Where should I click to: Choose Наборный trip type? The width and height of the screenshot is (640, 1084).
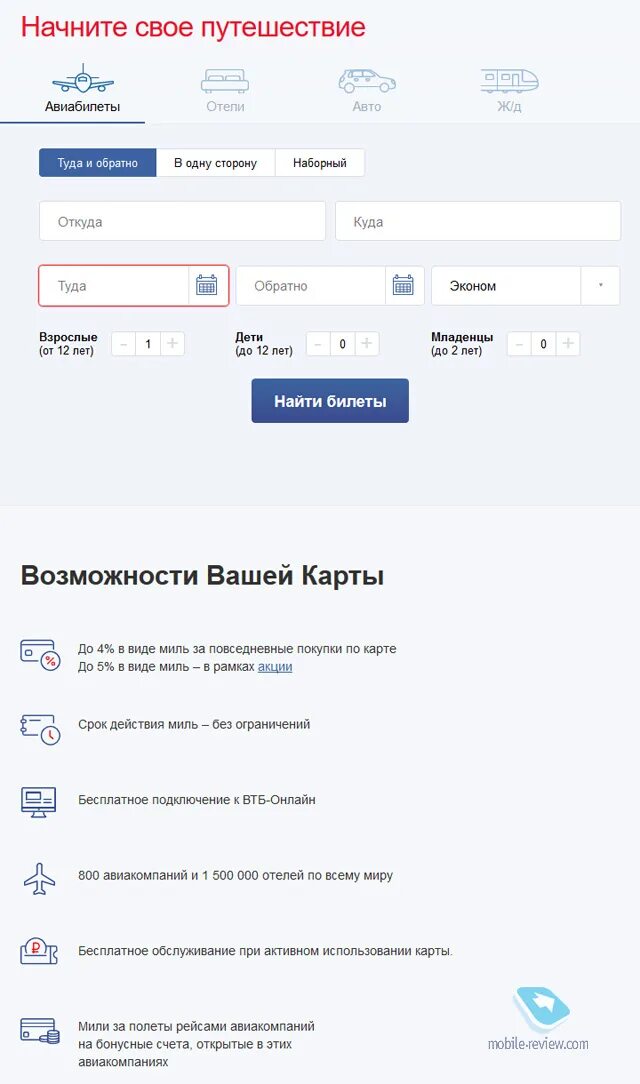click(x=319, y=163)
